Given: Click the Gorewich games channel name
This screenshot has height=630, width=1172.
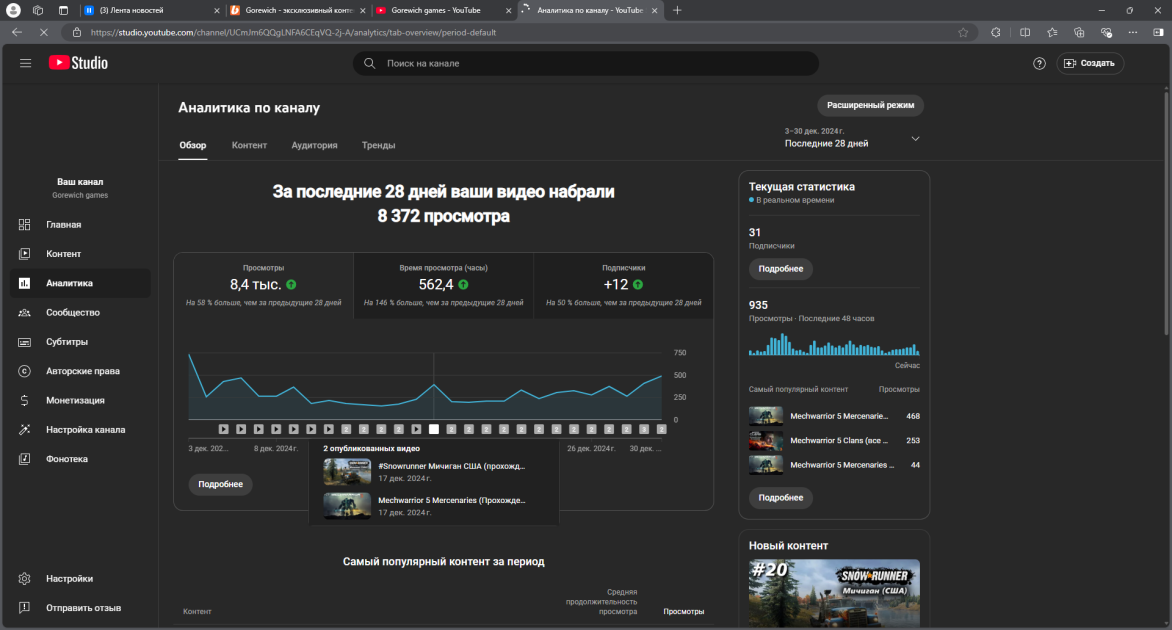Looking at the screenshot, I should [x=80, y=195].
